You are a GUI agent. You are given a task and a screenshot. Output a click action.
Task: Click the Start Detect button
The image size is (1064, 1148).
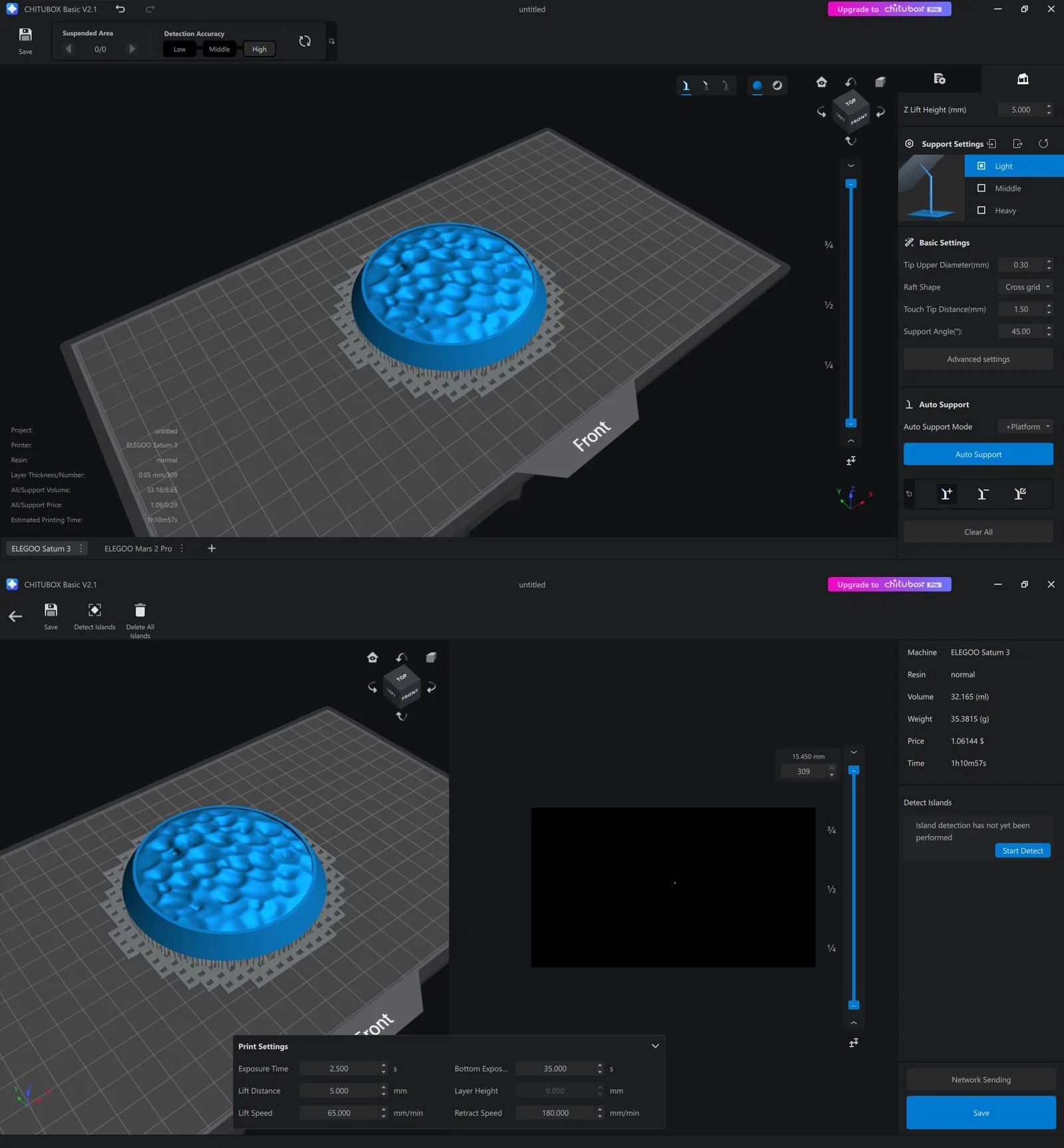click(x=1023, y=851)
